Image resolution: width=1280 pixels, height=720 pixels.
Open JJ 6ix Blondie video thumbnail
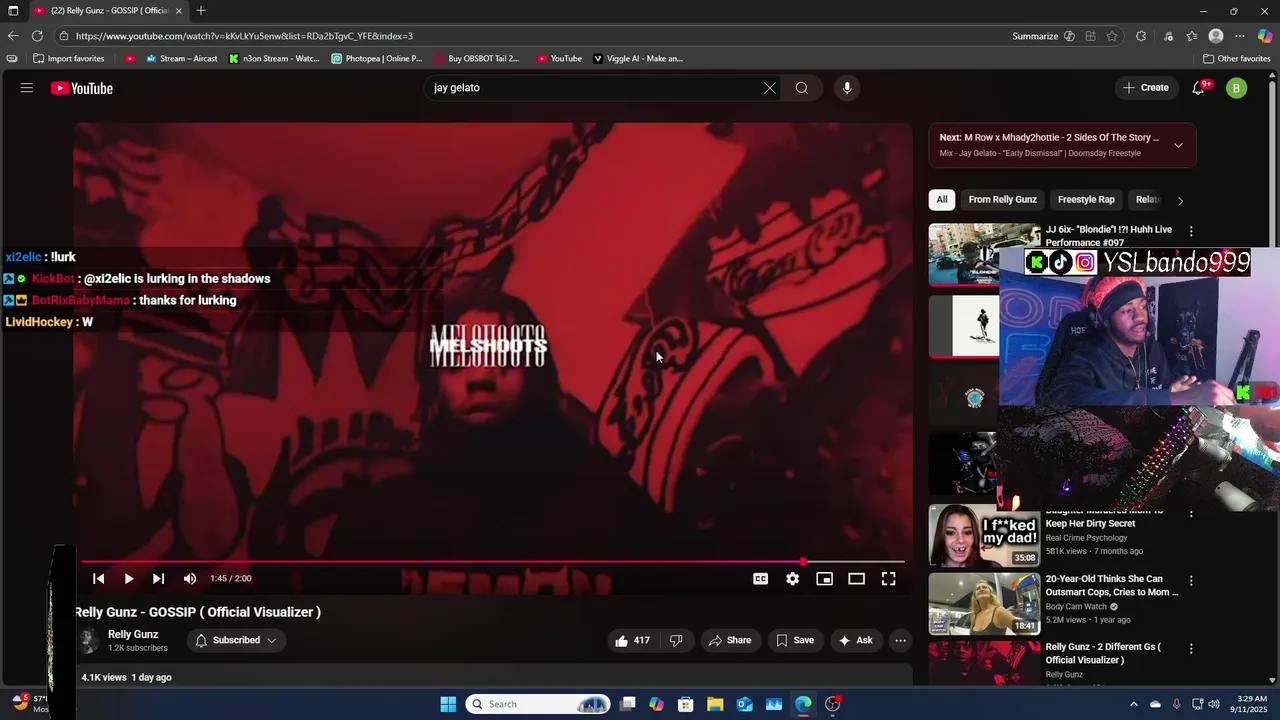click(964, 254)
